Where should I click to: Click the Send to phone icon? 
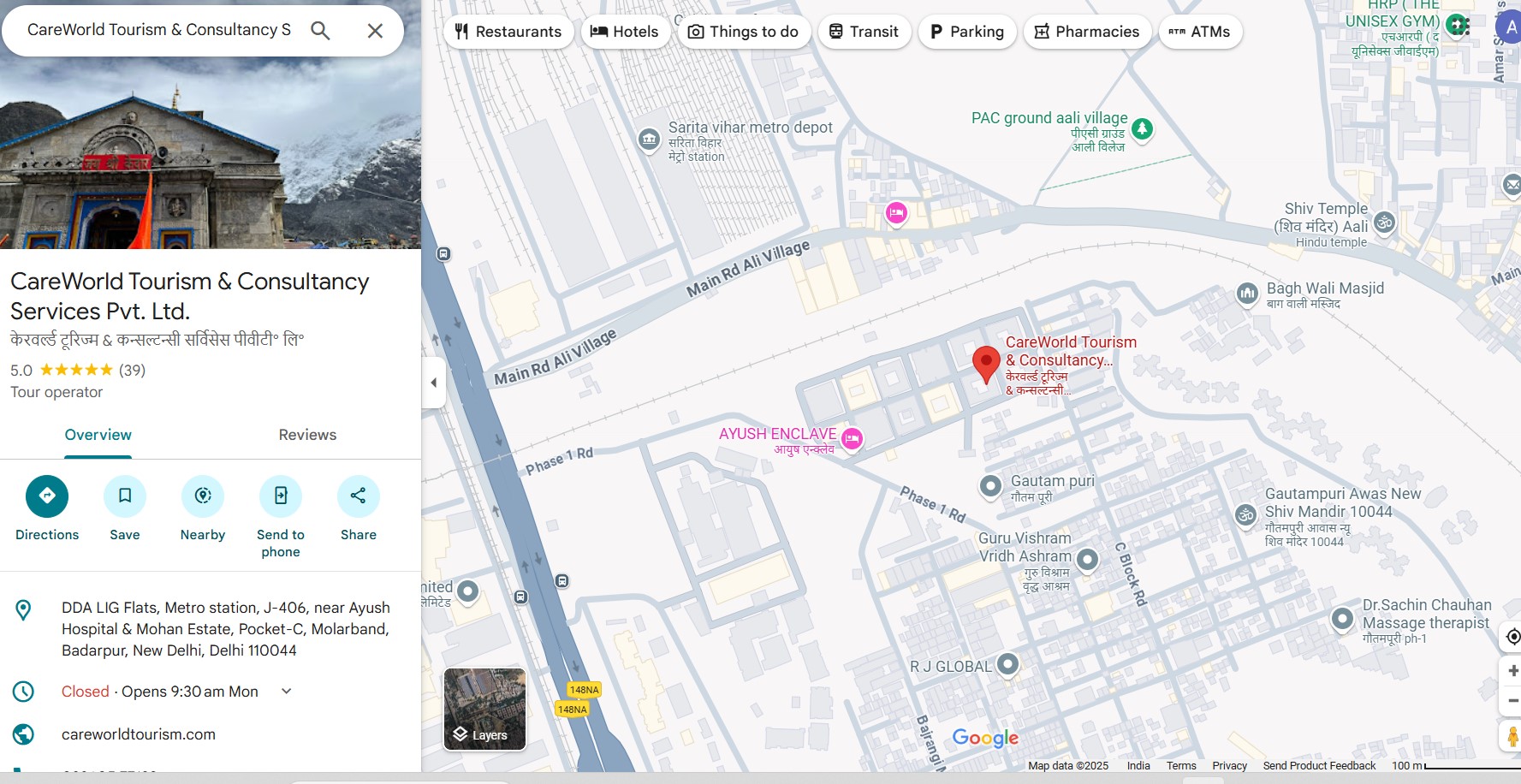click(280, 496)
